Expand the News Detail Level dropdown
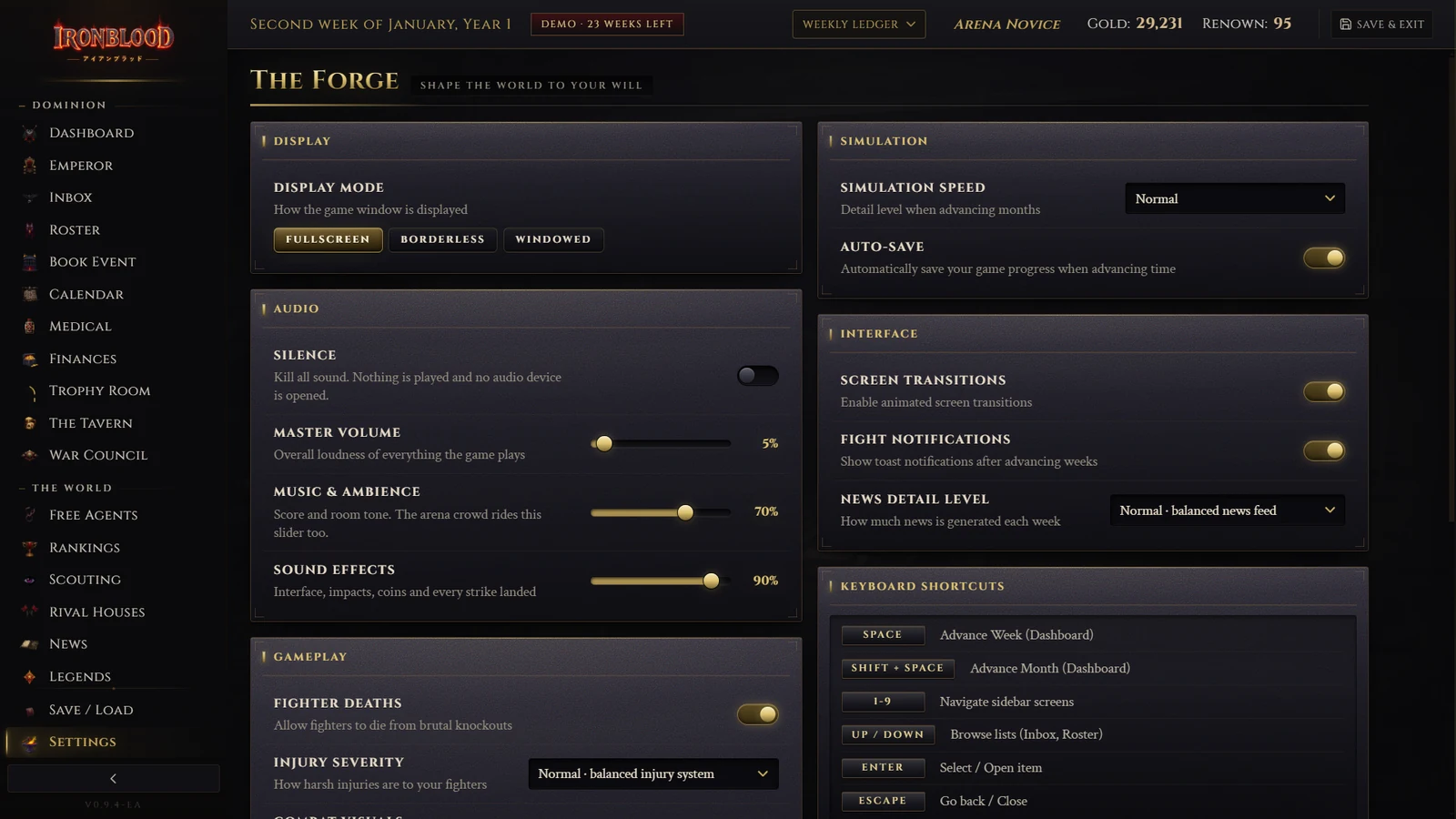Viewport: 1456px width, 819px height. tap(1227, 511)
